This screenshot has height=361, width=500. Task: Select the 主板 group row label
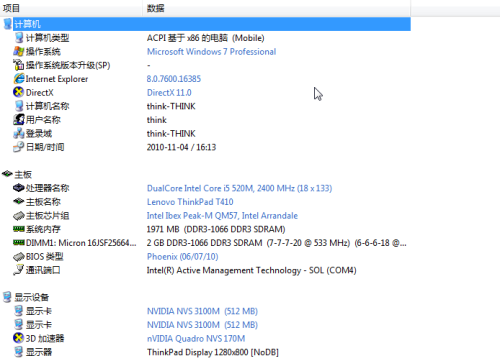click(x=23, y=174)
